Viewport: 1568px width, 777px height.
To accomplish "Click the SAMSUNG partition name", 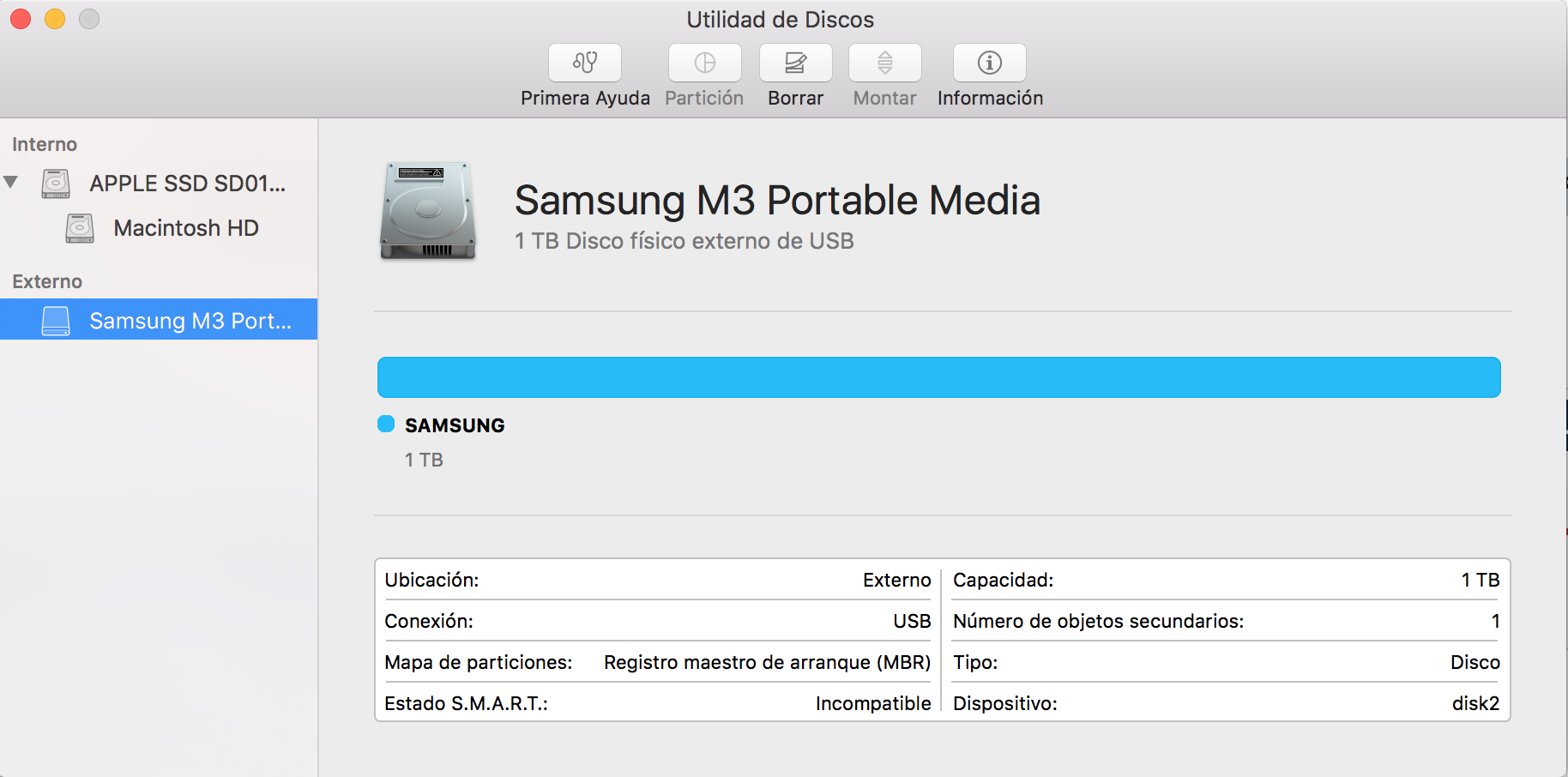I will pyautogui.click(x=455, y=425).
